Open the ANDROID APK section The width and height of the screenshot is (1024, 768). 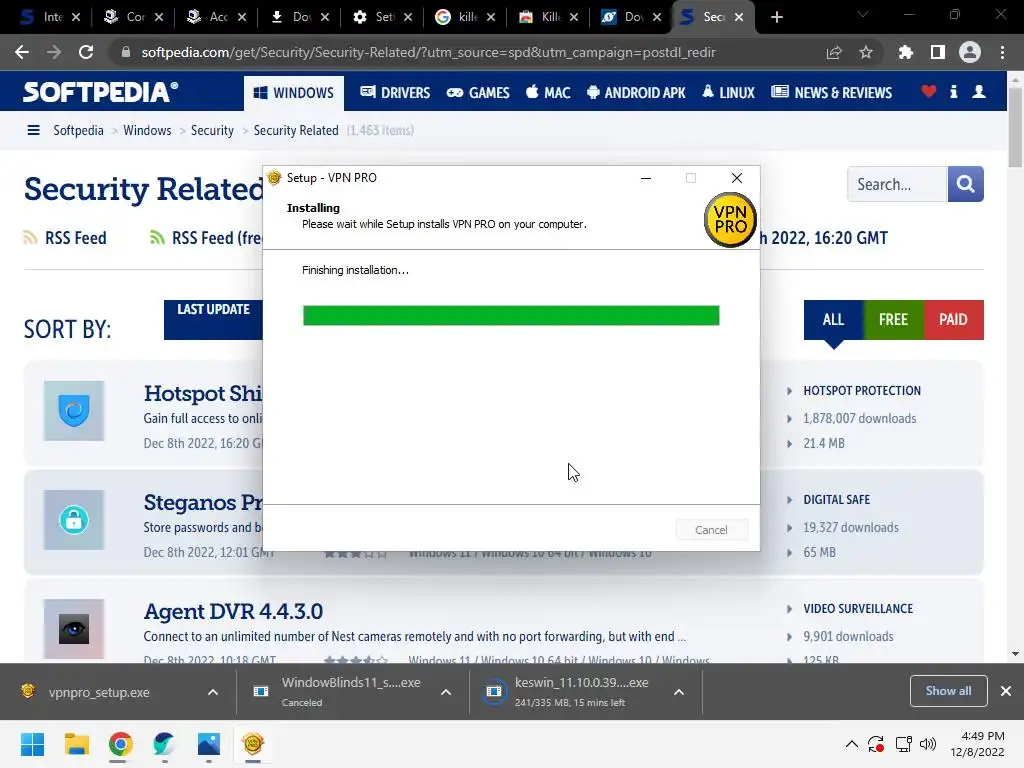636,93
